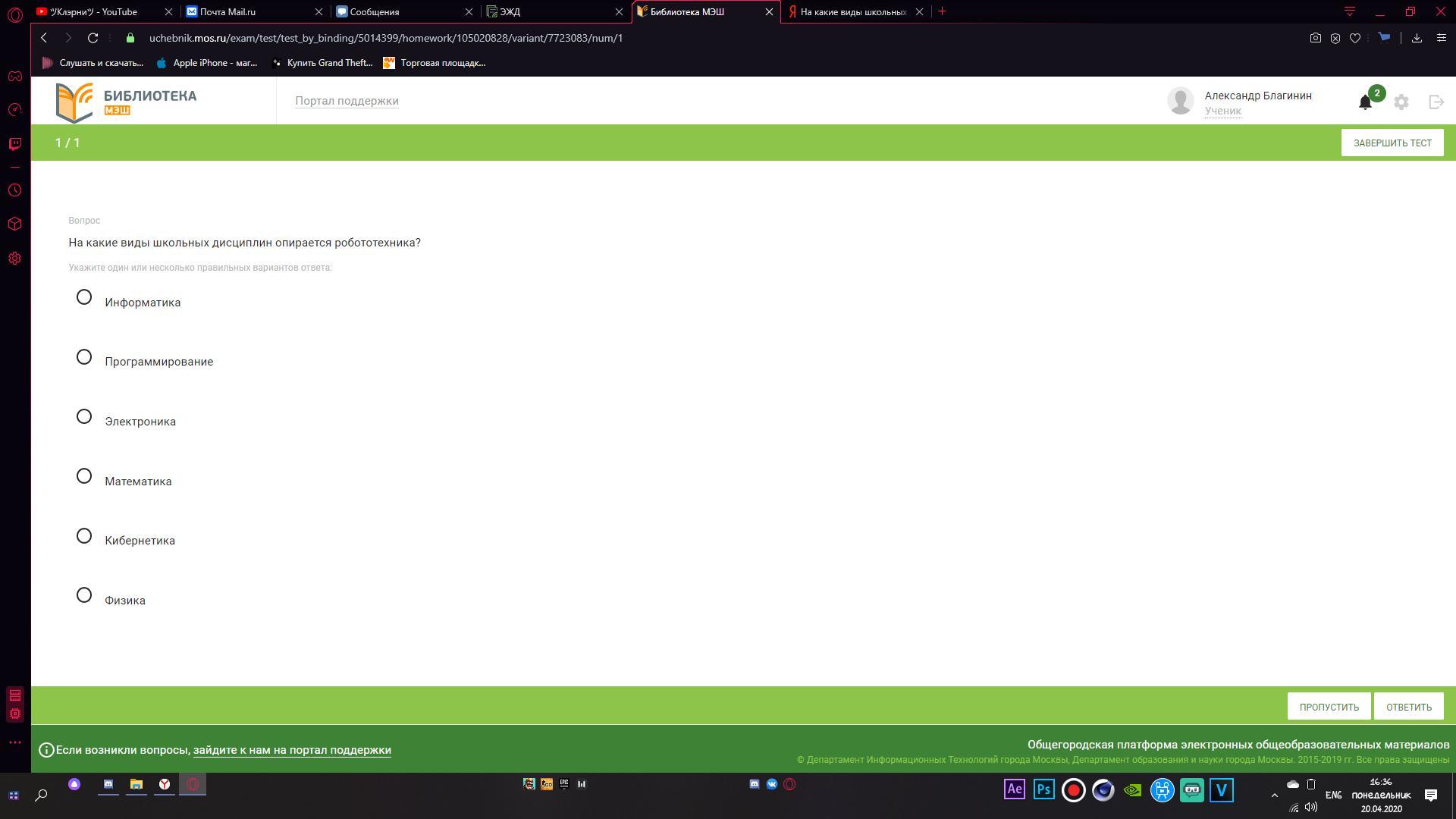Open the Портал поддержки link
Screen dimensions: 1456x819
pyautogui.click(x=347, y=101)
